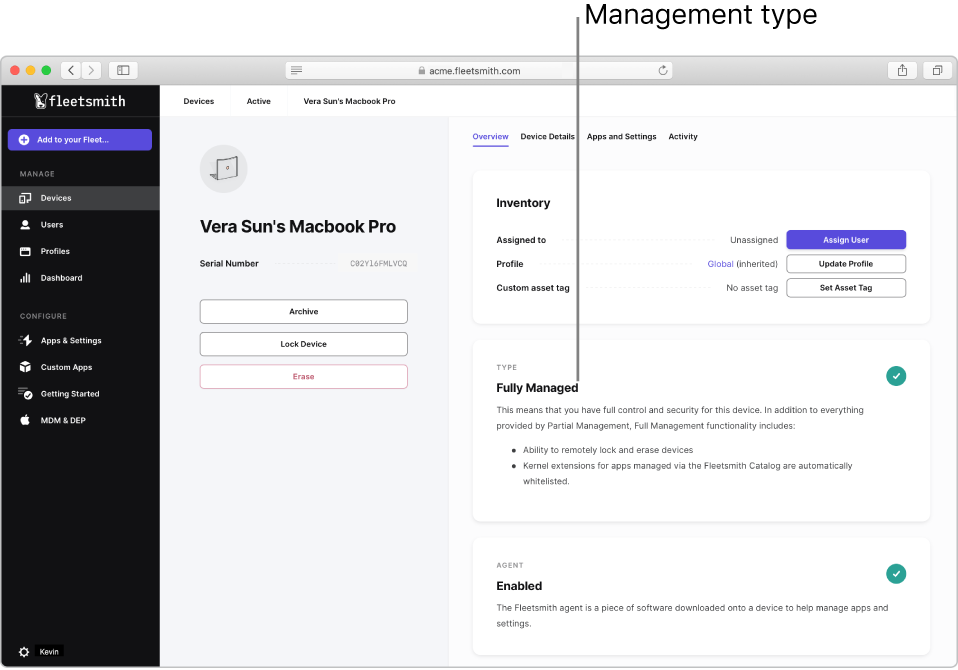Click the Vera Sun's Macbook Pro breadcrumb
This screenshot has height=670, width=958.
coord(349,101)
